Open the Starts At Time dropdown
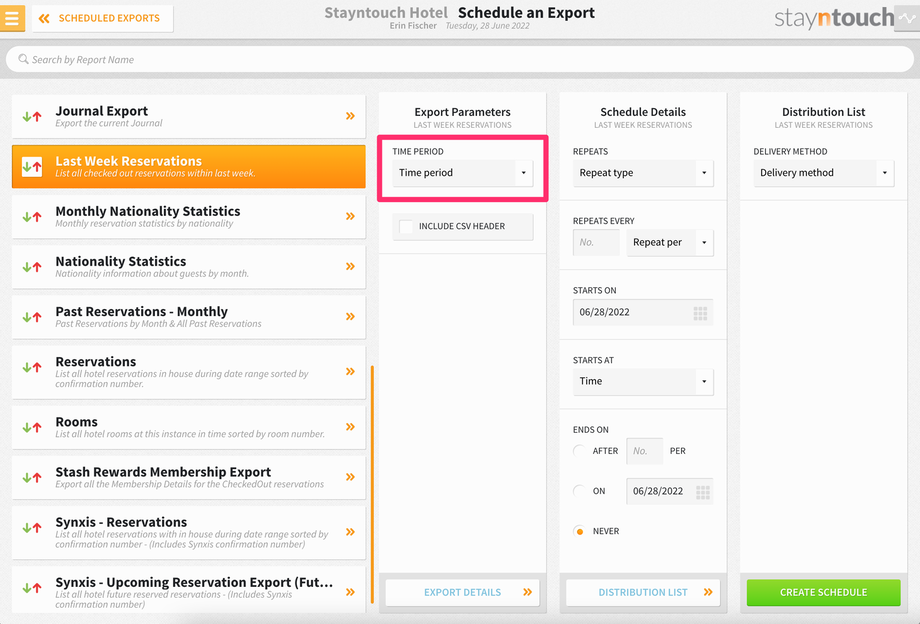920x624 pixels. tap(643, 381)
